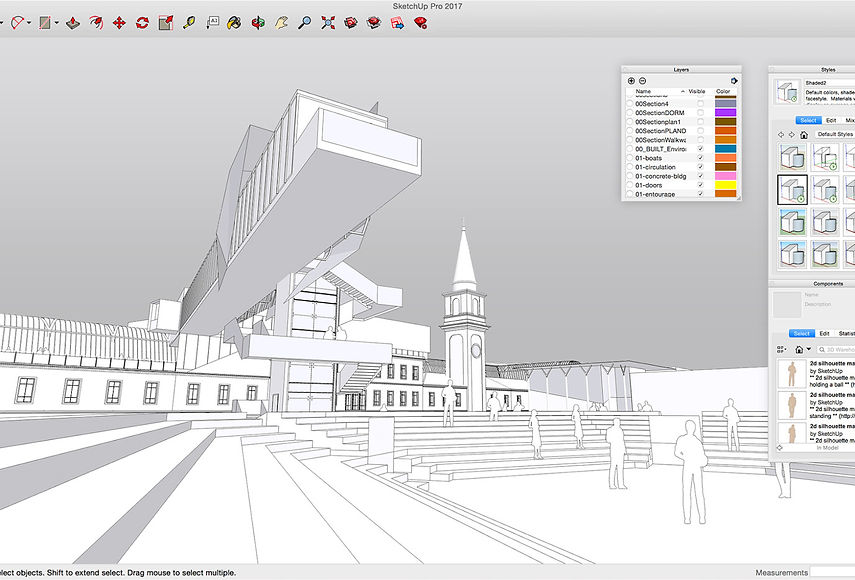Click the Zoom magnifier tool
Image resolution: width=855 pixels, height=580 pixels.
click(304, 23)
